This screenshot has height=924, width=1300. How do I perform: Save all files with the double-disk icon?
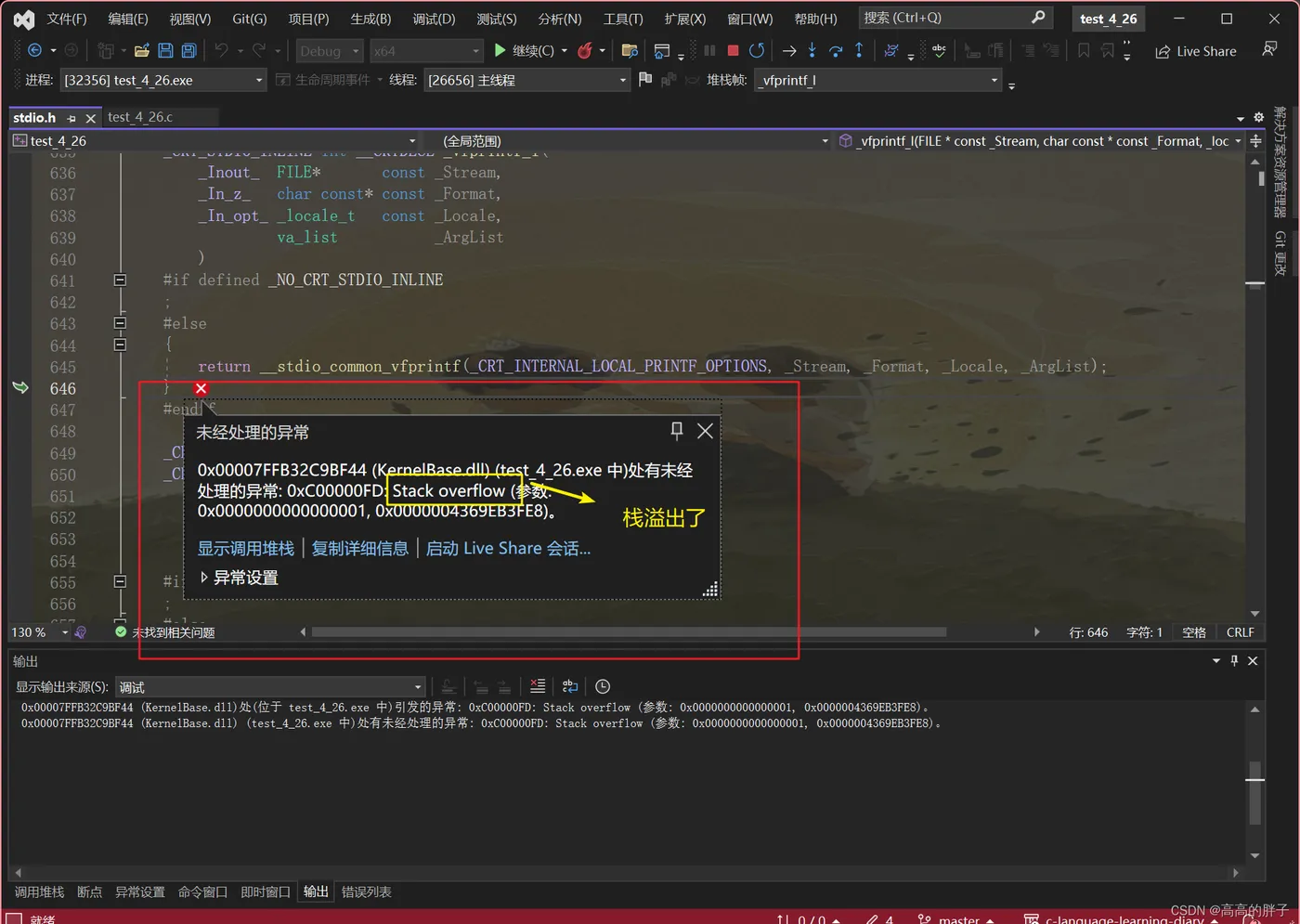click(x=188, y=50)
